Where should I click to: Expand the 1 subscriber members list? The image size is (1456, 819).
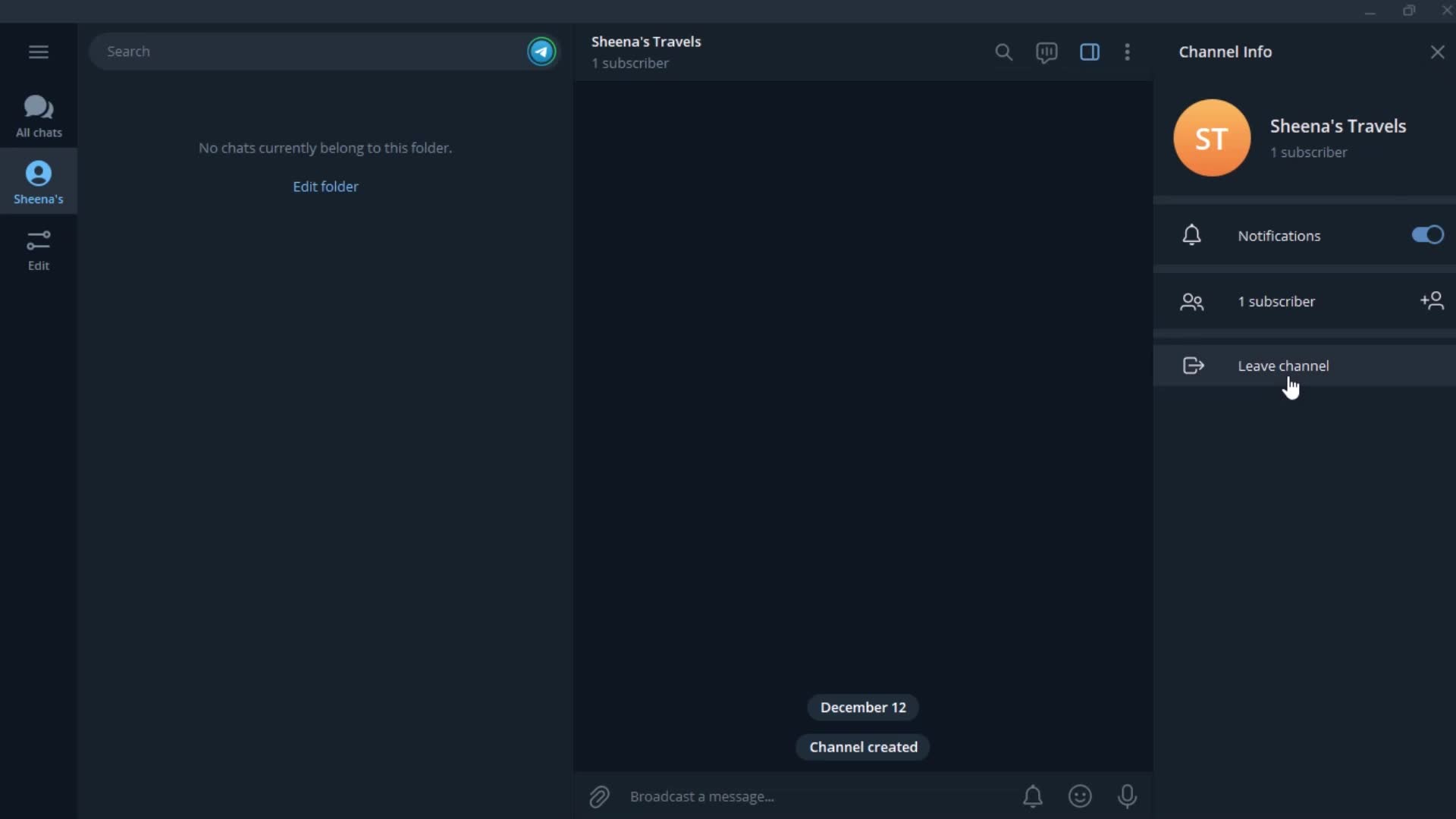(x=1277, y=301)
